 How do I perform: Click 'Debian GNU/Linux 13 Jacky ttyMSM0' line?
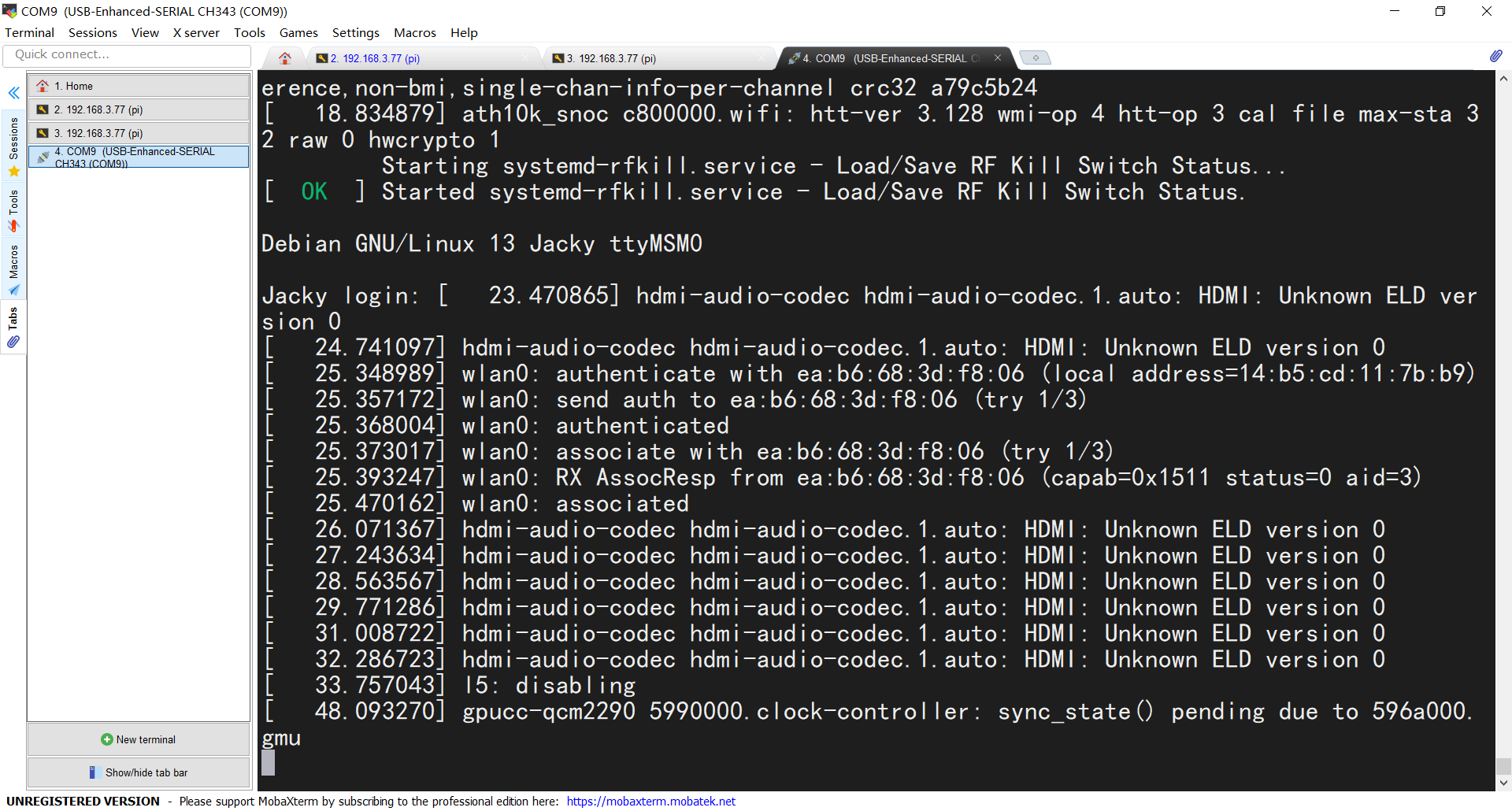[482, 243]
